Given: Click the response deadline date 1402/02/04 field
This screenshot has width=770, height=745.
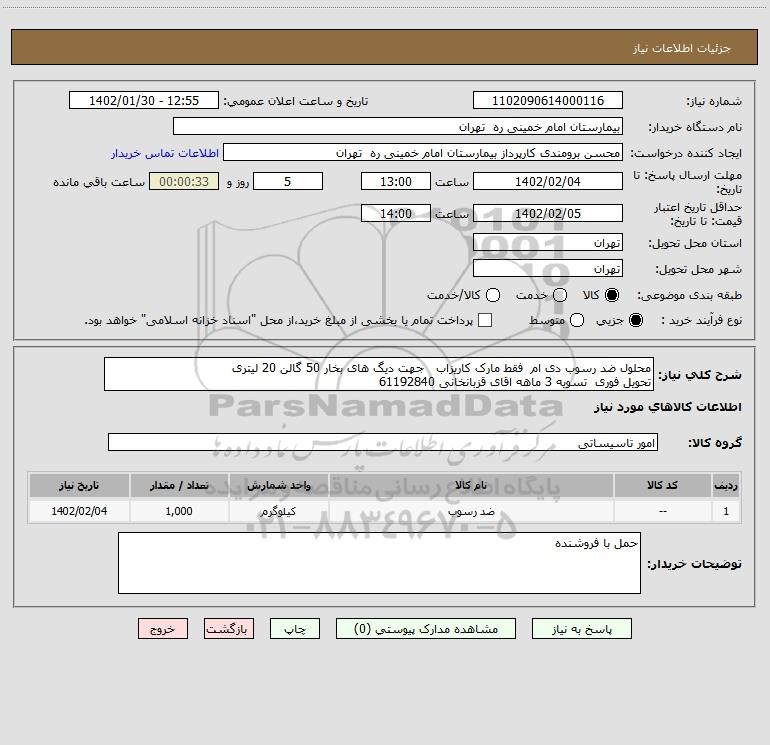Looking at the screenshot, I should click(548, 181).
